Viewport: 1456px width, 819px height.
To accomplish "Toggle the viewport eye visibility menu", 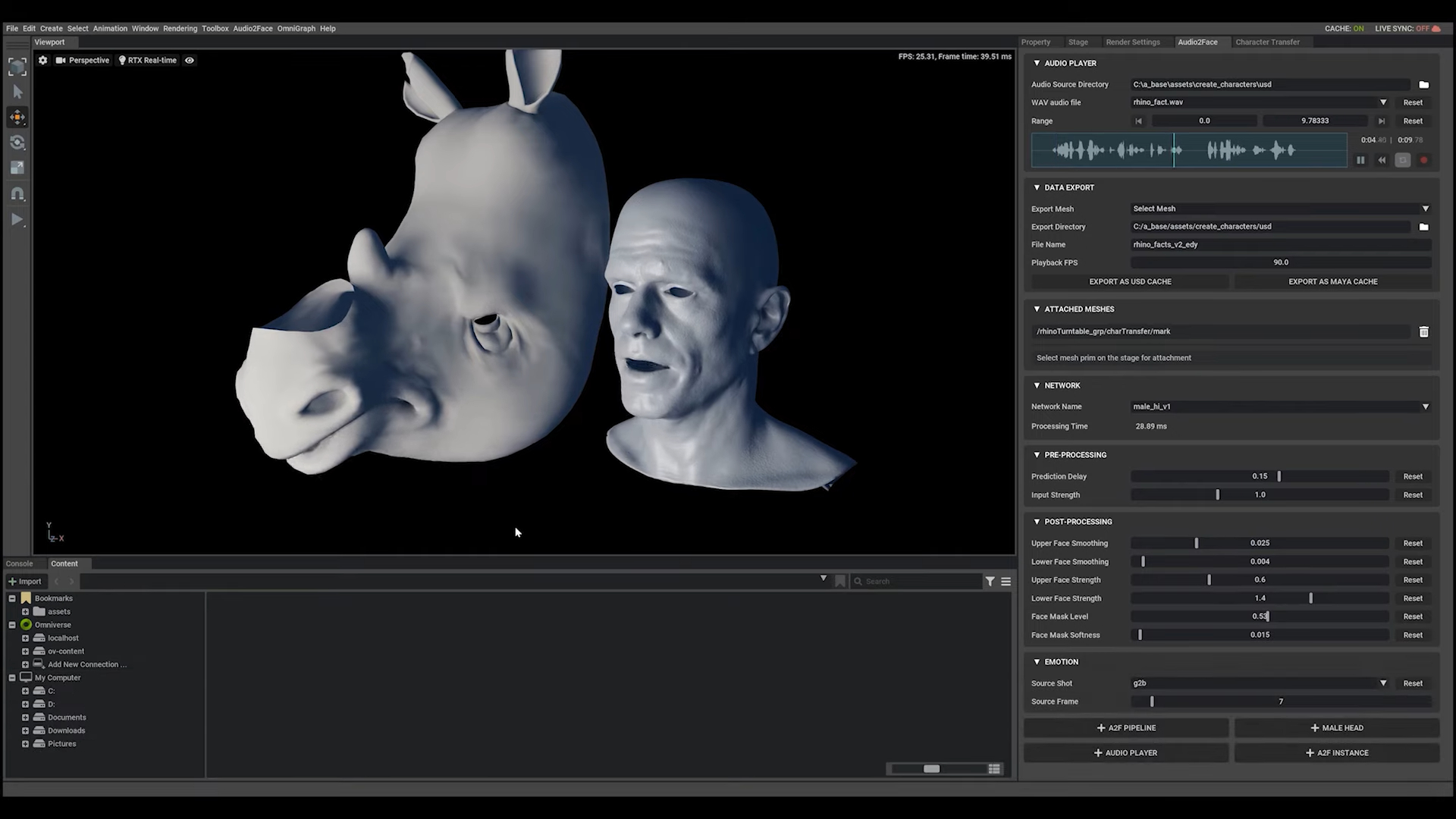I will tap(190, 60).
